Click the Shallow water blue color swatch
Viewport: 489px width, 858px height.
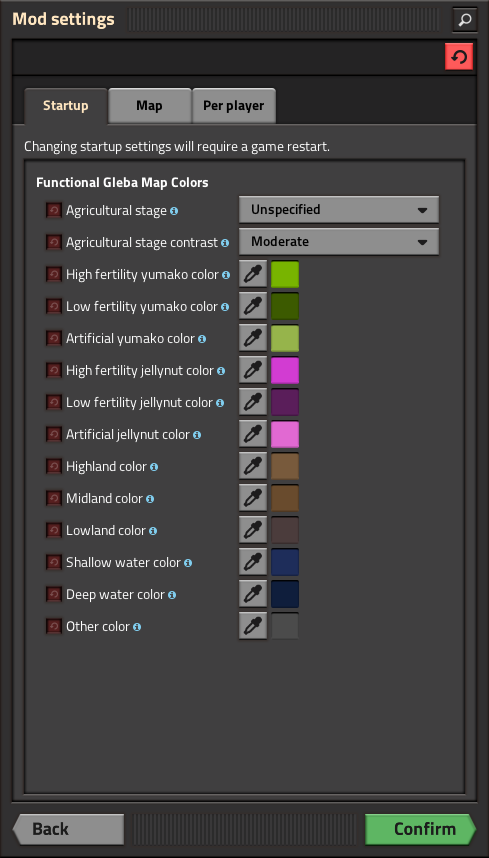click(285, 563)
